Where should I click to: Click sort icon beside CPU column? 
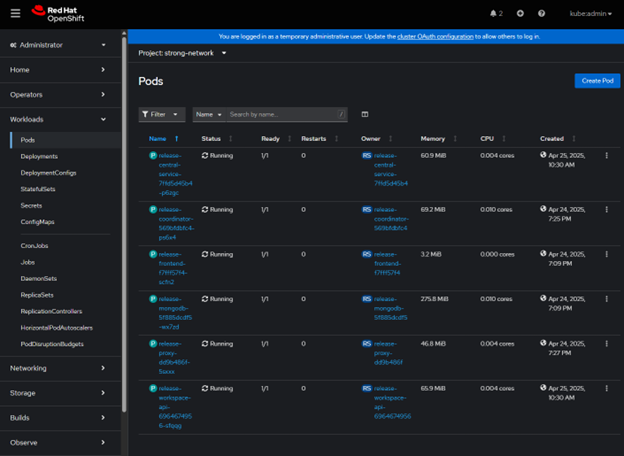pos(504,139)
